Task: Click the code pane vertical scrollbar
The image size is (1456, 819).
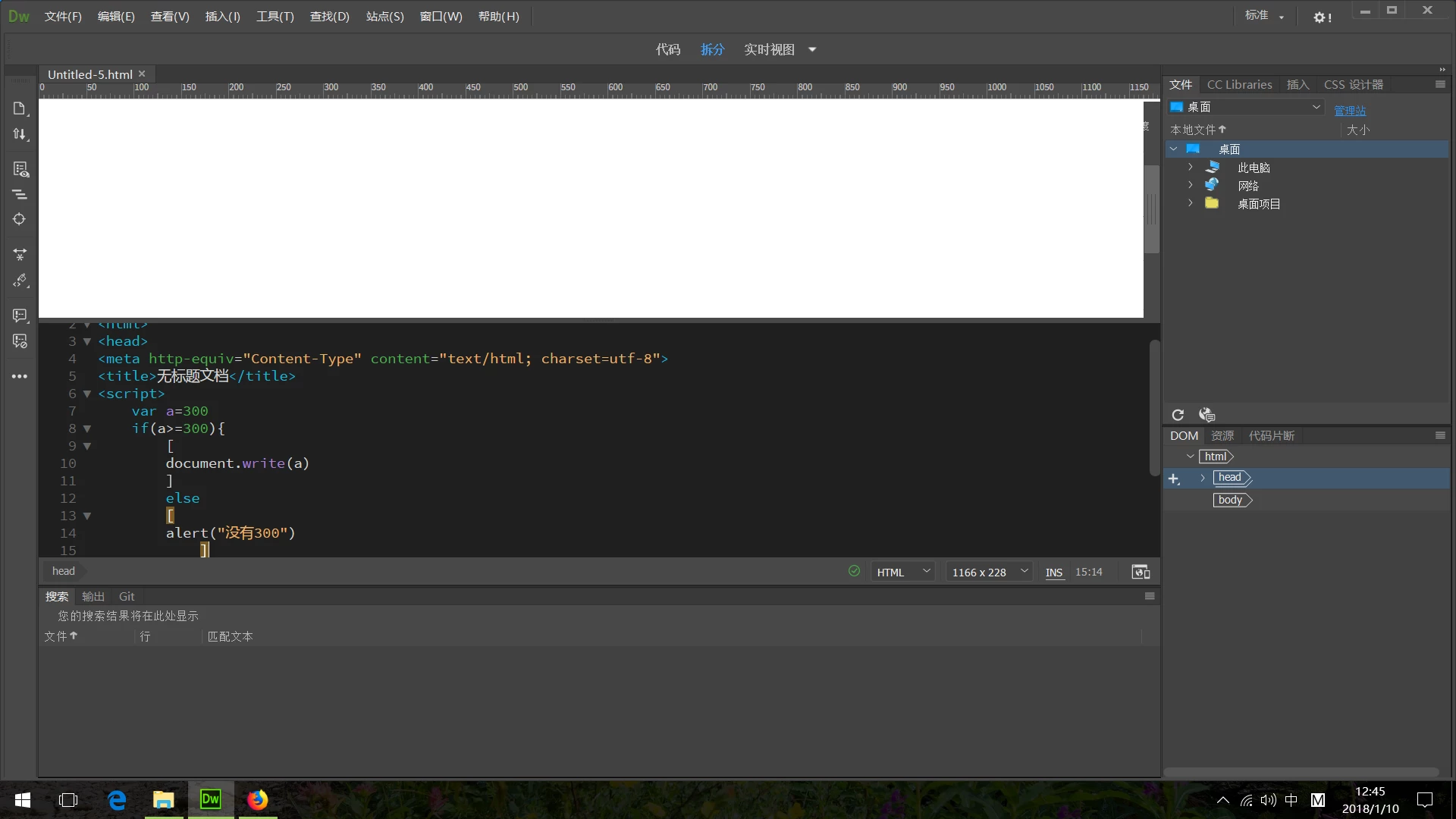Action: pyautogui.click(x=1154, y=409)
